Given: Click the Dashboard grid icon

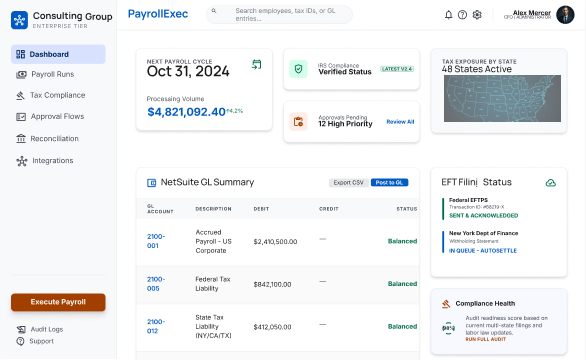Looking at the screenshot, I should (x=21, y=54).
